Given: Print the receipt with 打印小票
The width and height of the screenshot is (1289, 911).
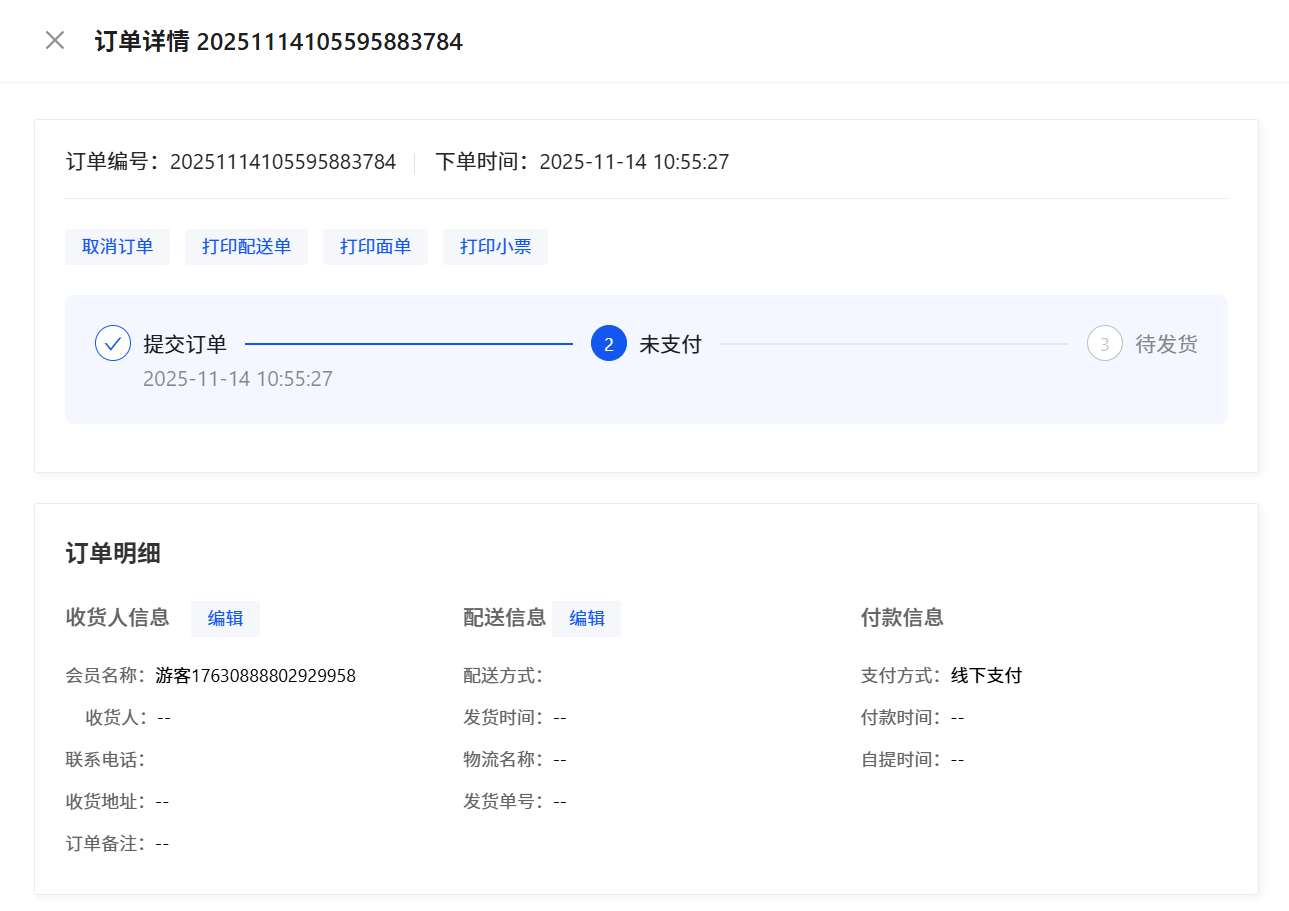Looking at the screenshot, I should pyautogui.click(x=495, y=247).
